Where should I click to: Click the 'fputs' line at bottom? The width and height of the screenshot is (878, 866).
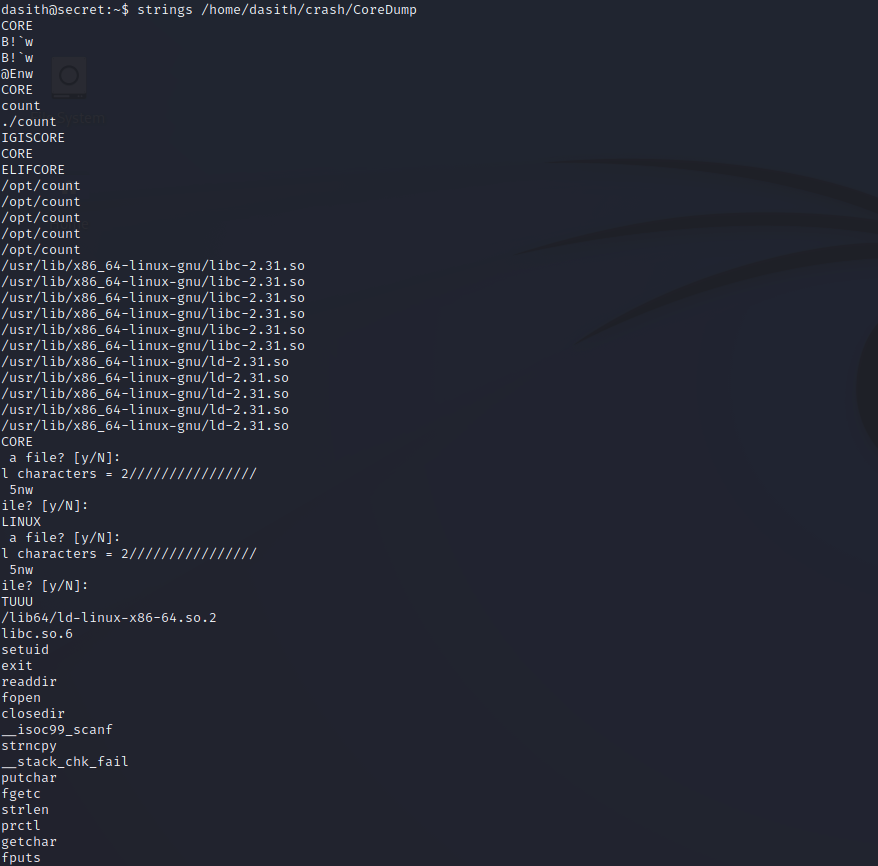(x=21, y=857)
